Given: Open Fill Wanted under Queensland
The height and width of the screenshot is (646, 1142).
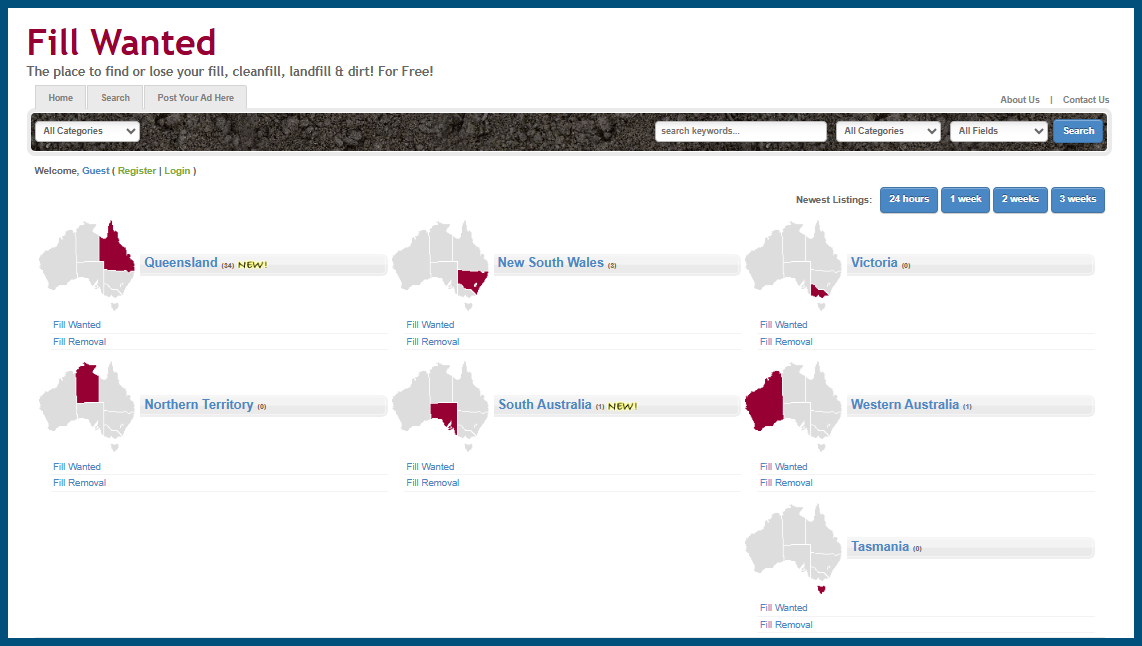Looking at the screenshot, I should pyautogui.click(x=77, y=324).
